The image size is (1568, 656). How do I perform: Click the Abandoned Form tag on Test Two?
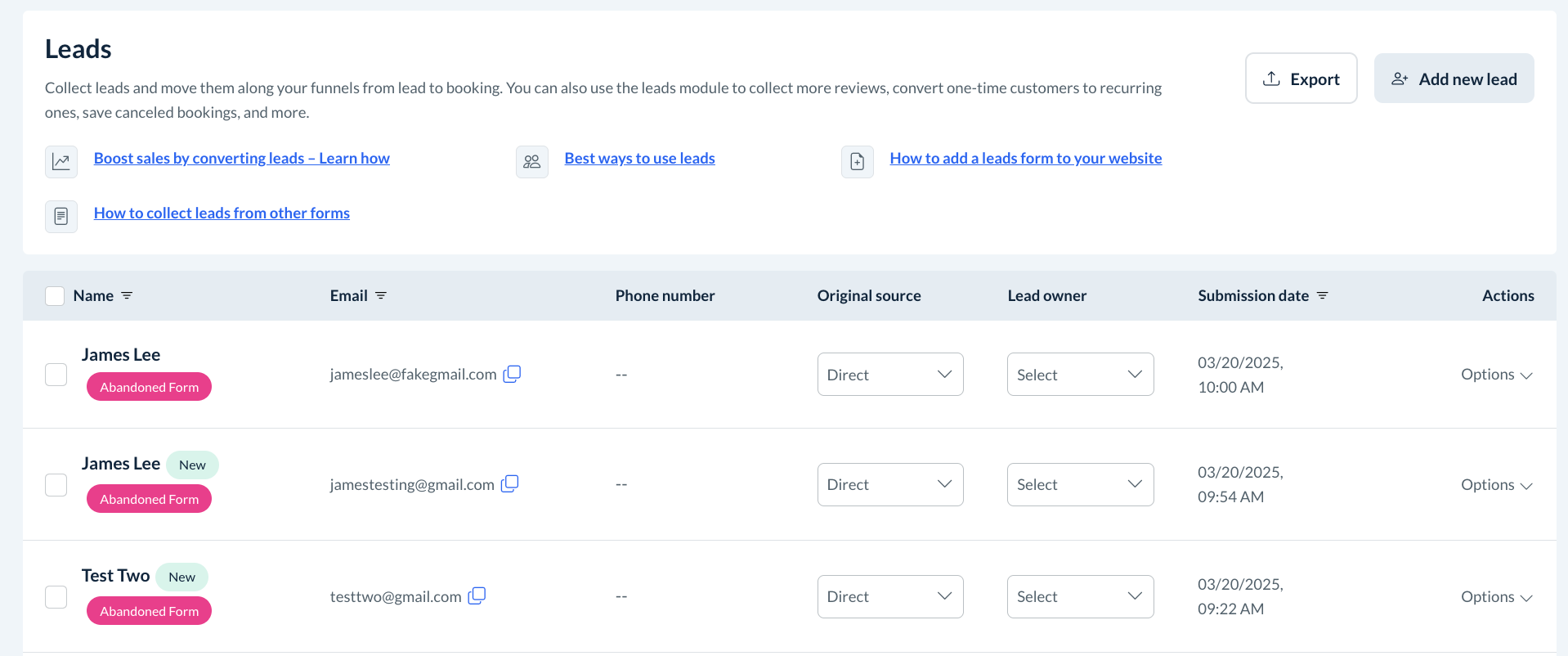[x=149, y=611]
